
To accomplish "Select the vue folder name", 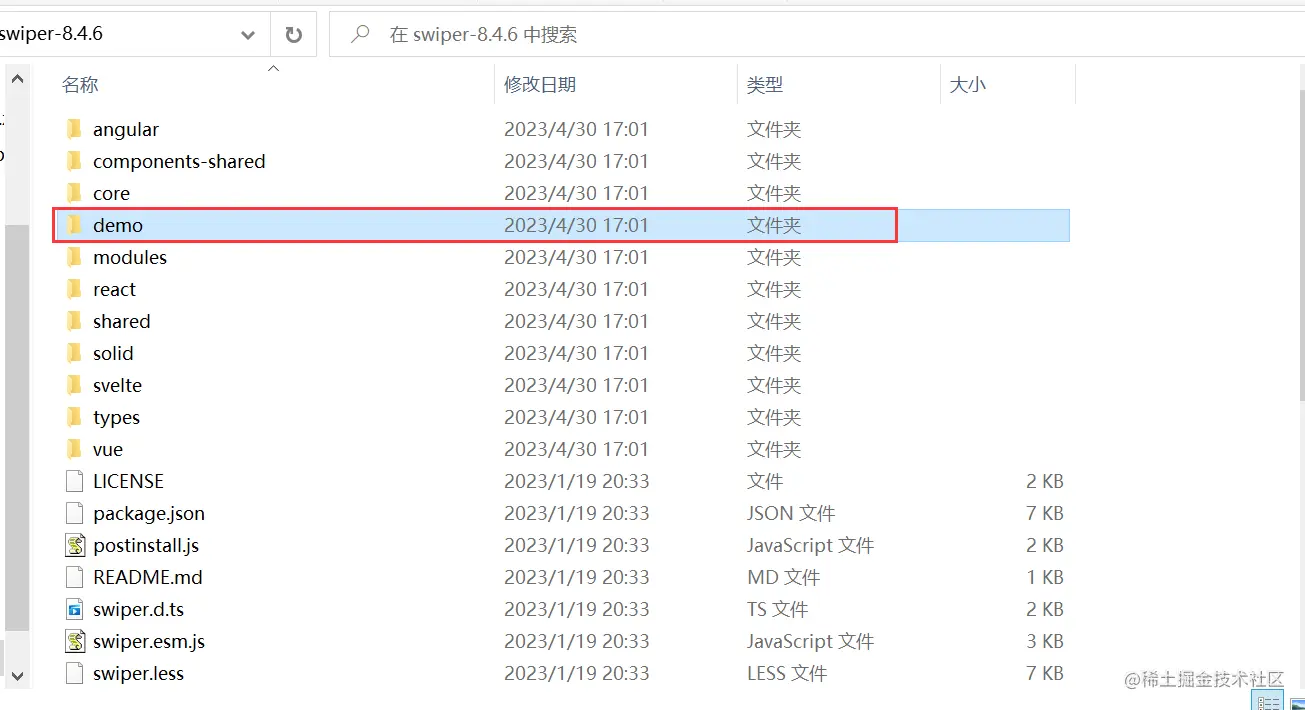I will click(108, 450).
